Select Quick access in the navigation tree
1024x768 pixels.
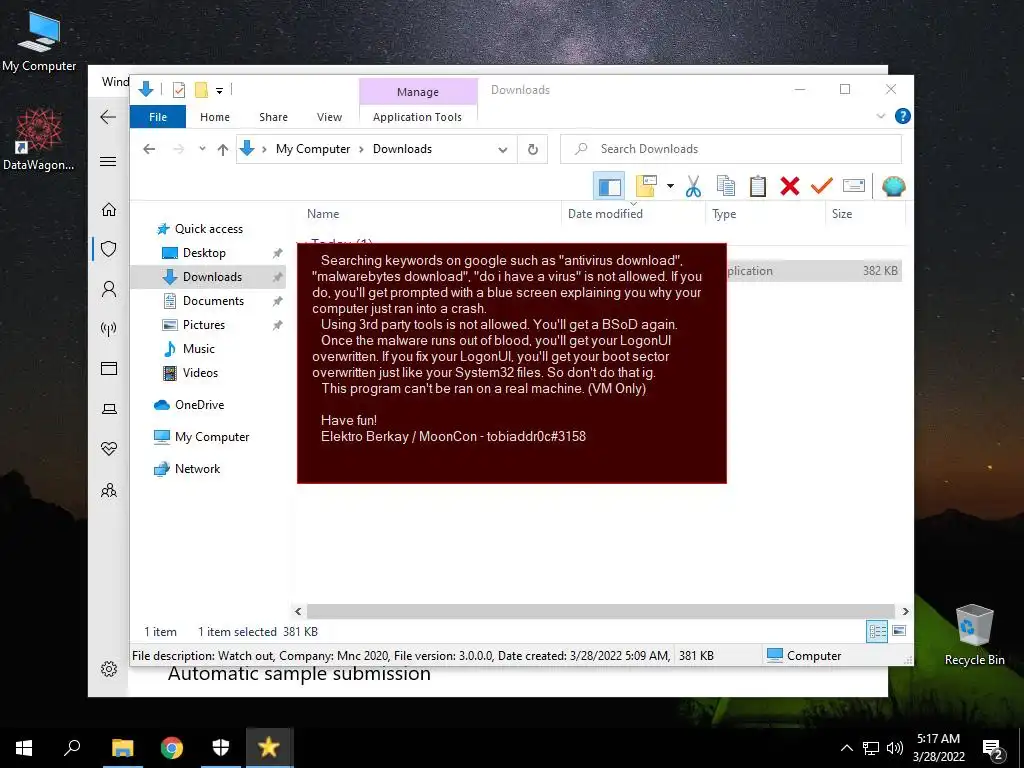pos(208,229)
